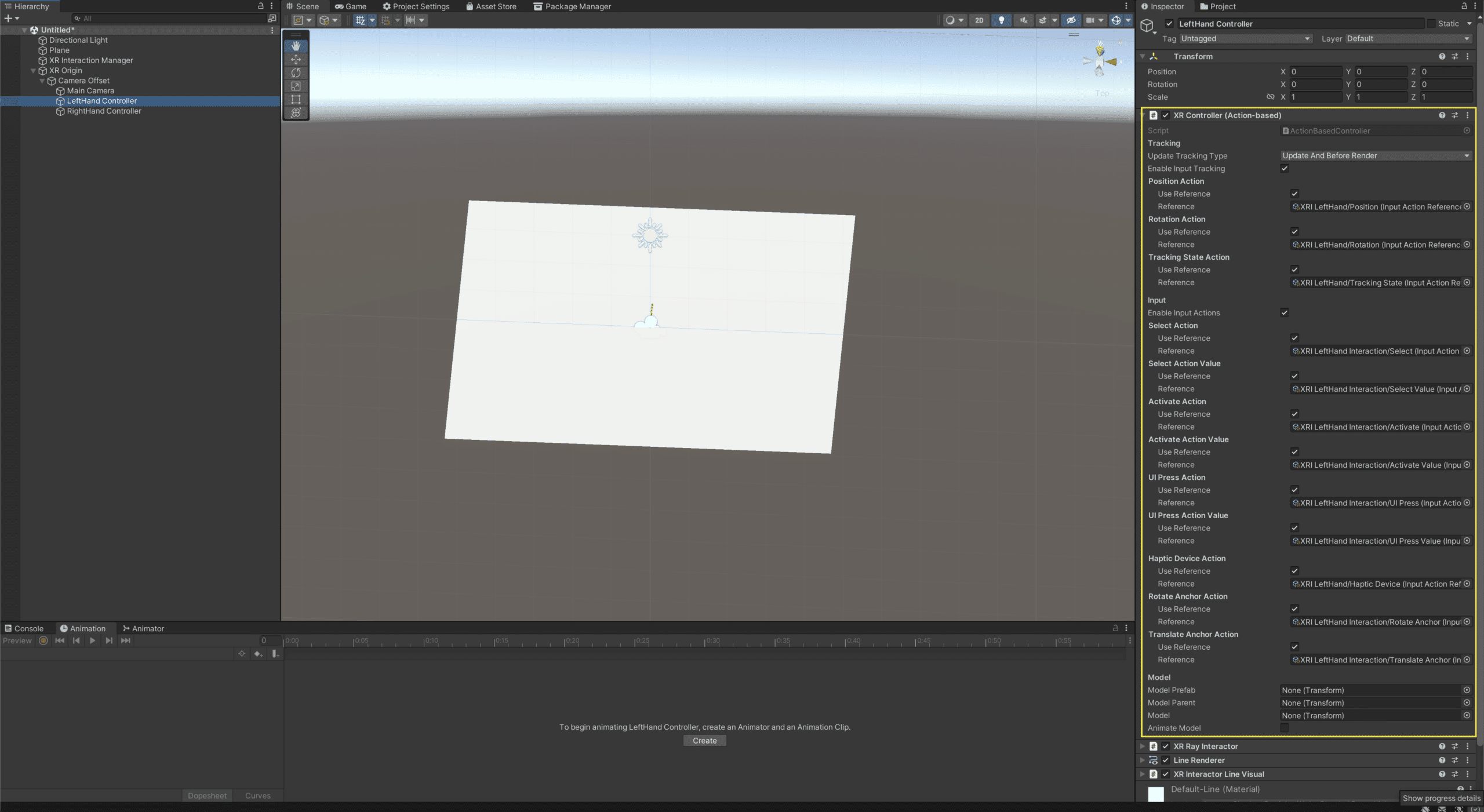
Task: Click Default-Line material preview swatch
Action: [1156, 794]
